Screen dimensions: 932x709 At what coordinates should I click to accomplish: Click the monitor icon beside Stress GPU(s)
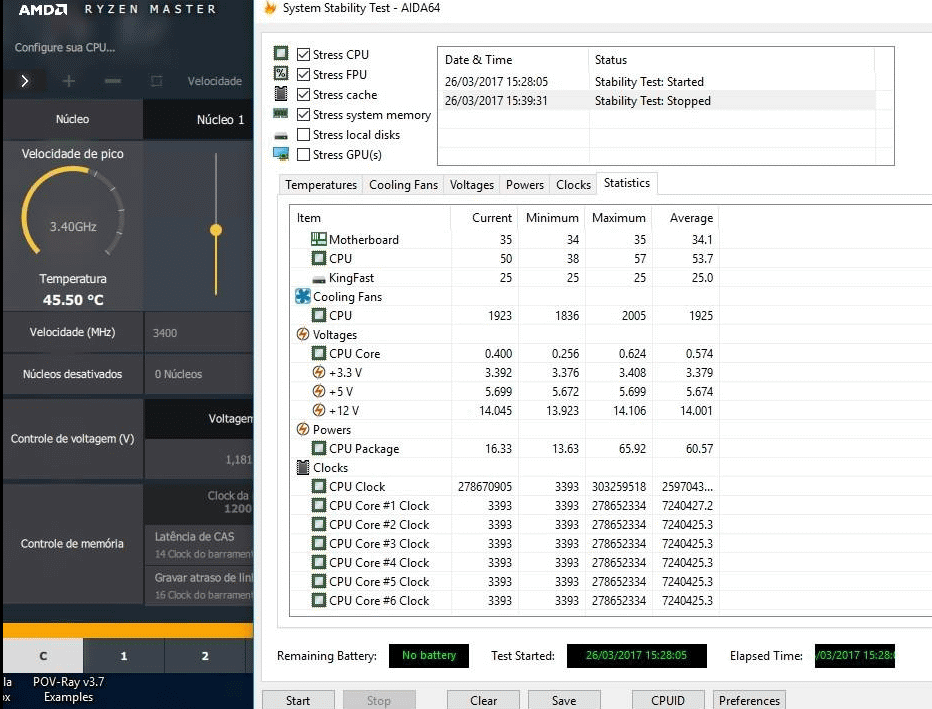pos(281,154)
